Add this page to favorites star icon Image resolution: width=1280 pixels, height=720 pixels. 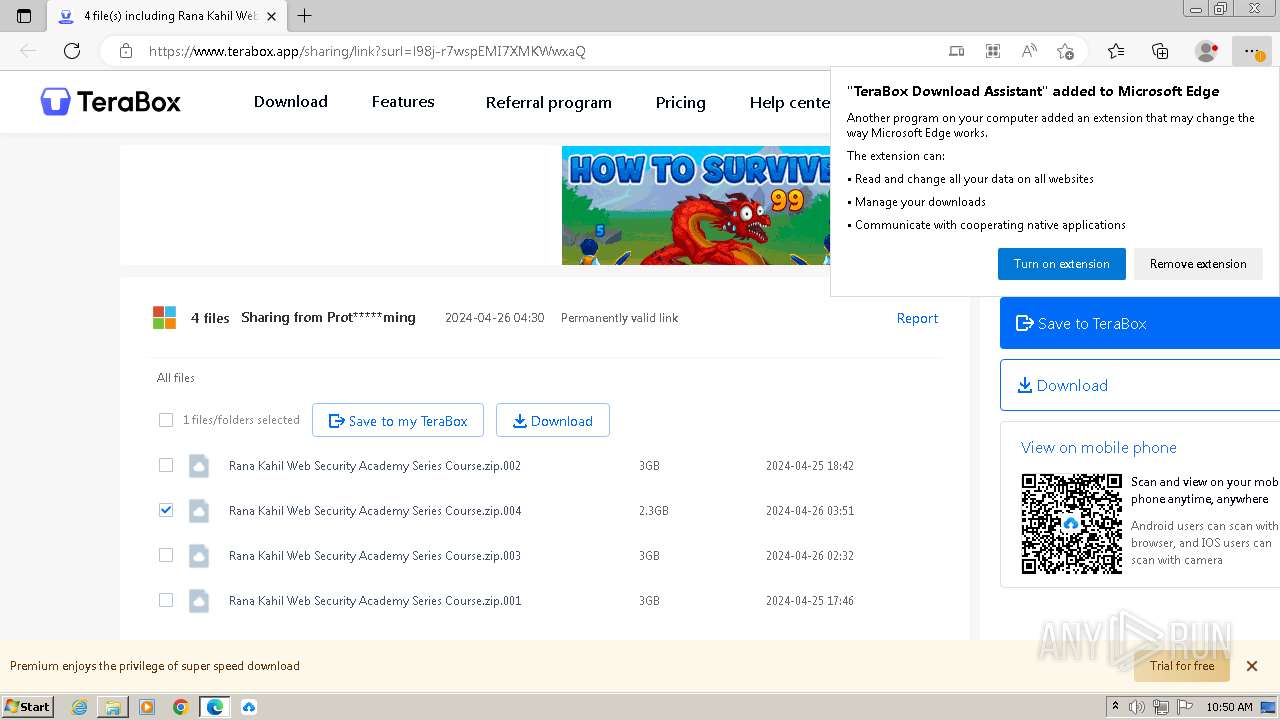click(x=1065, y=51)
